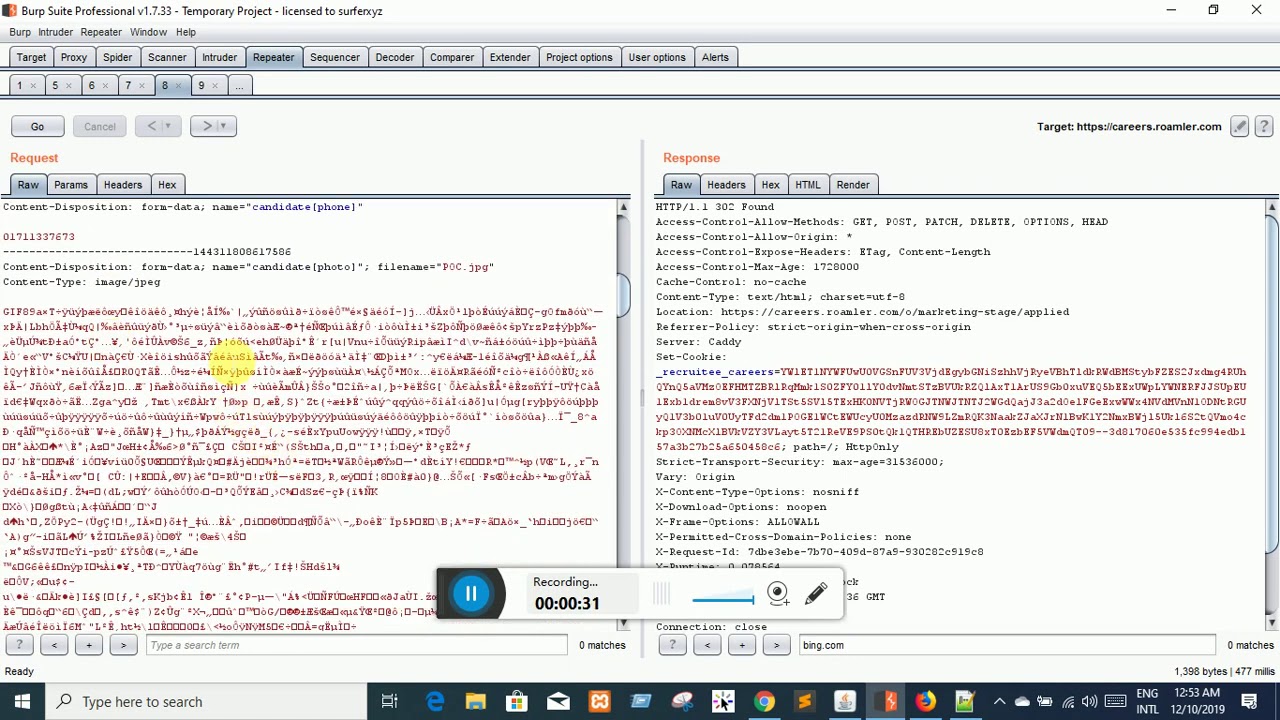Open the Project options tab

point(579,57)
